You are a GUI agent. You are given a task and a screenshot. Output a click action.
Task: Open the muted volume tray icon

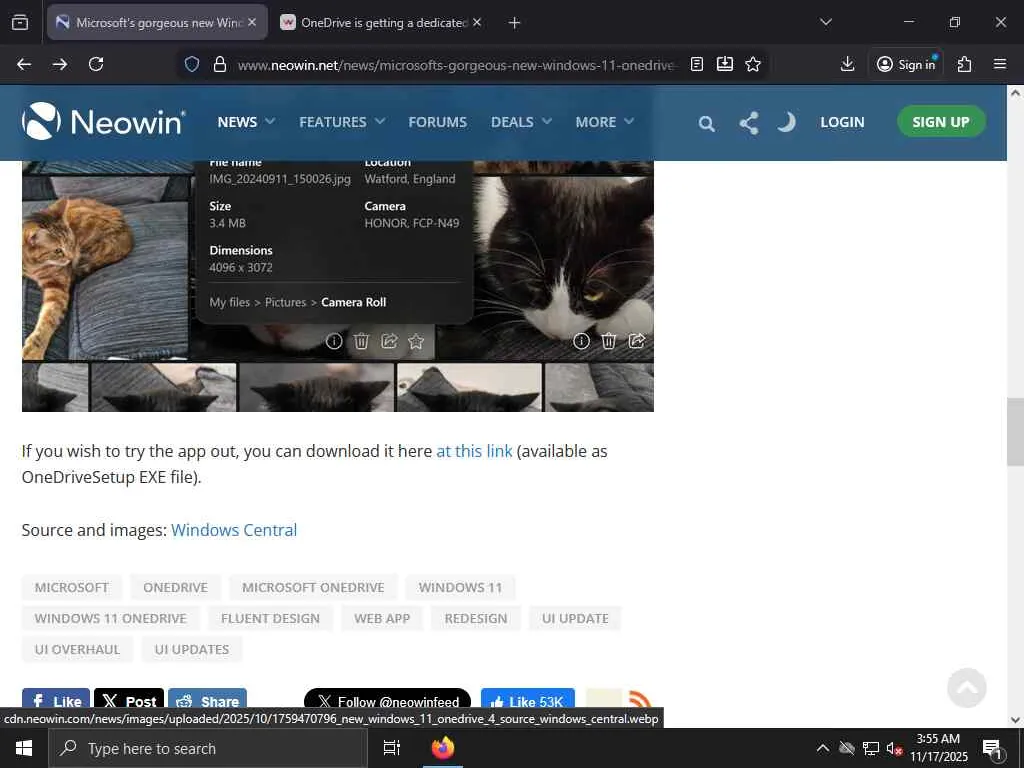[894, 748]
